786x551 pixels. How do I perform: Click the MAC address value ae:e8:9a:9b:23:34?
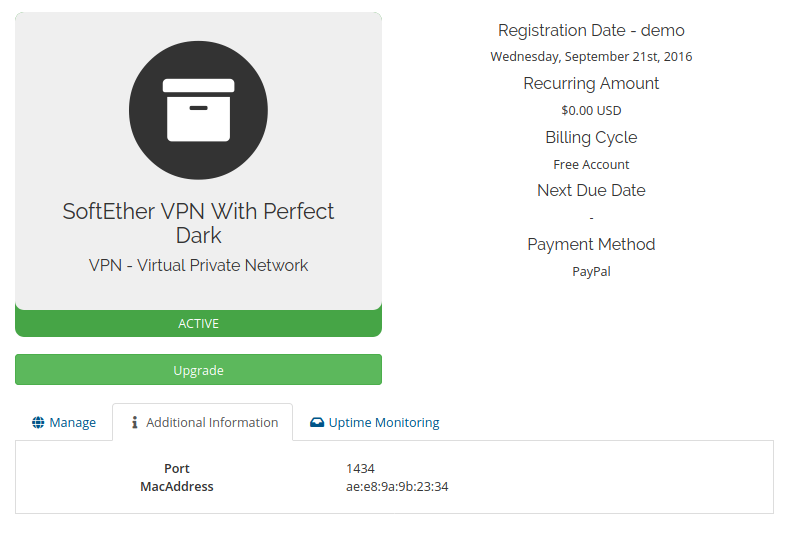[x=397, y=487]
